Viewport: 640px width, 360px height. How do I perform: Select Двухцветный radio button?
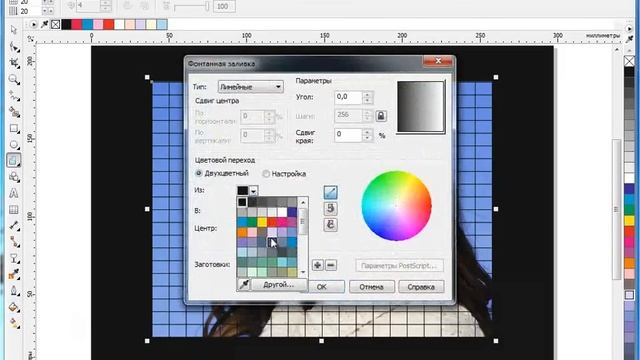tap(199, 173)
